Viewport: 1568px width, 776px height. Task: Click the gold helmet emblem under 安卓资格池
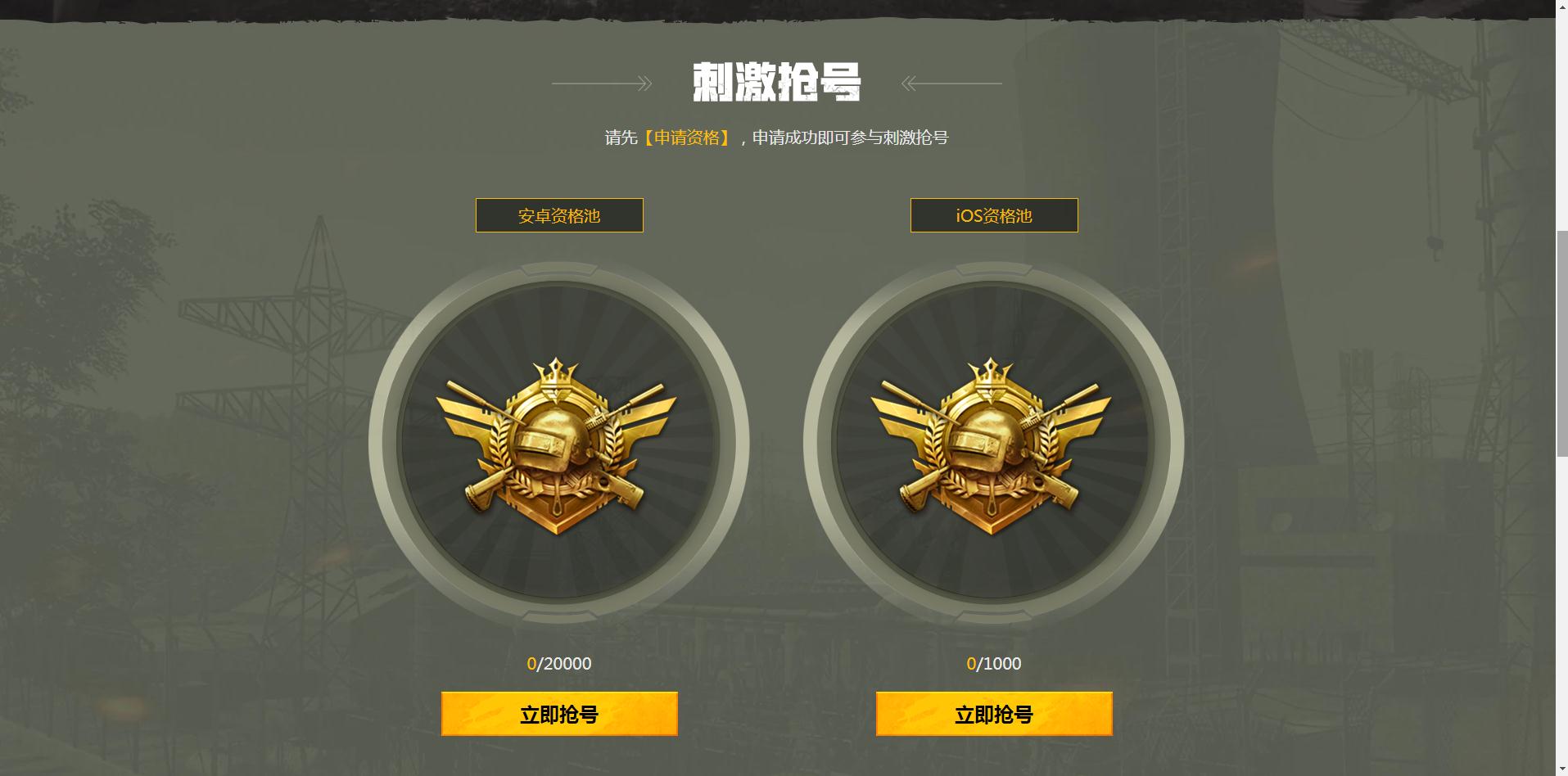tap(557, 447)
